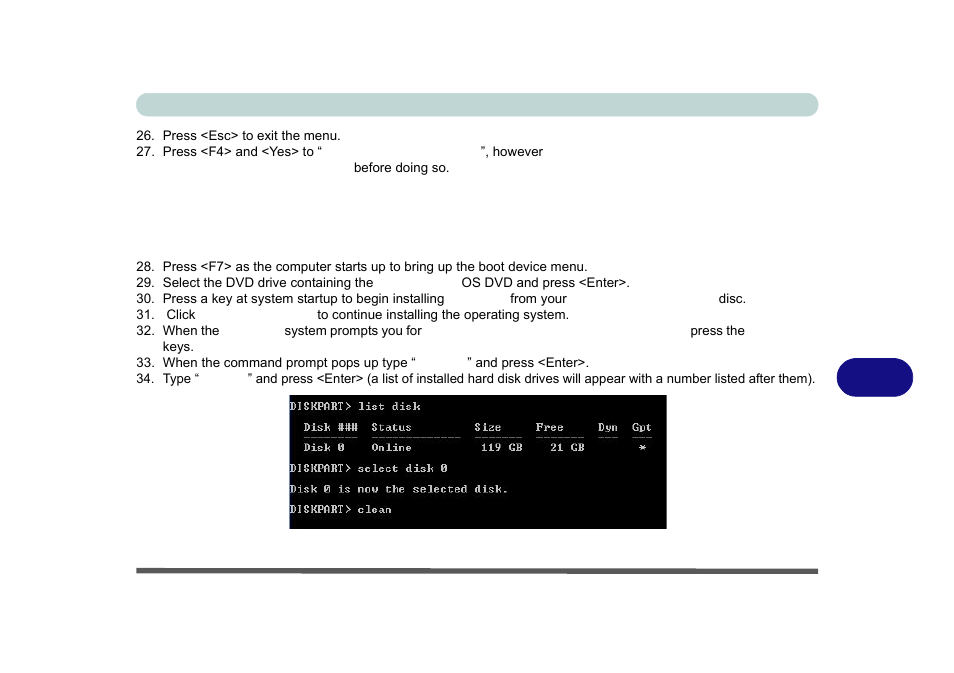Click the "21 GB" free value
This screenshot has width=954, height=673.
point(567,447)
